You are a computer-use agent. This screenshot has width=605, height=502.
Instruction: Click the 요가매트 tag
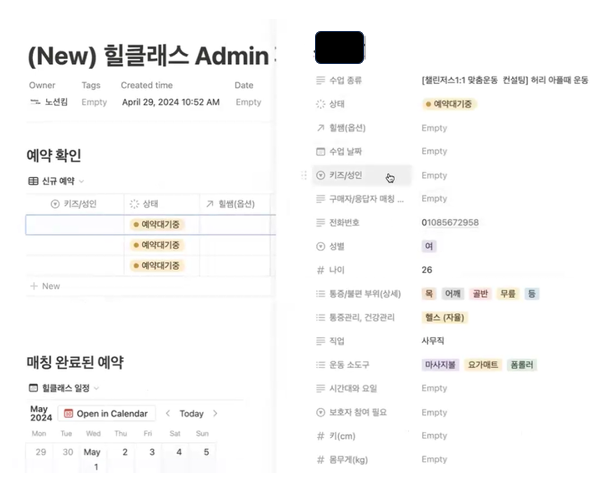pyautogui.click(x=483, y=365)
